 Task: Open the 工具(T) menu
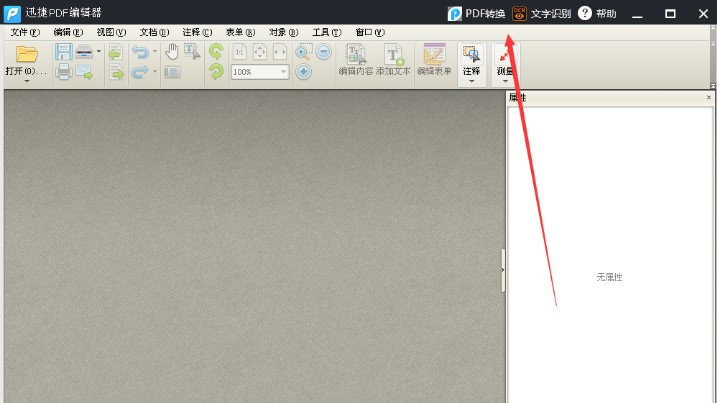click(326, 32)
